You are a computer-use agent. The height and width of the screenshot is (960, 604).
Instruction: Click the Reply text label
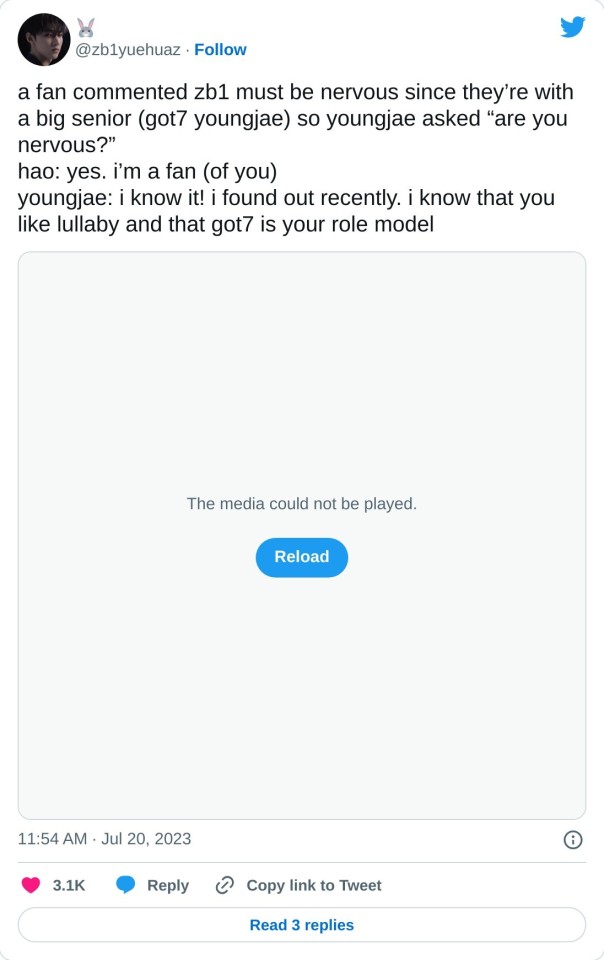click(168, 885)
